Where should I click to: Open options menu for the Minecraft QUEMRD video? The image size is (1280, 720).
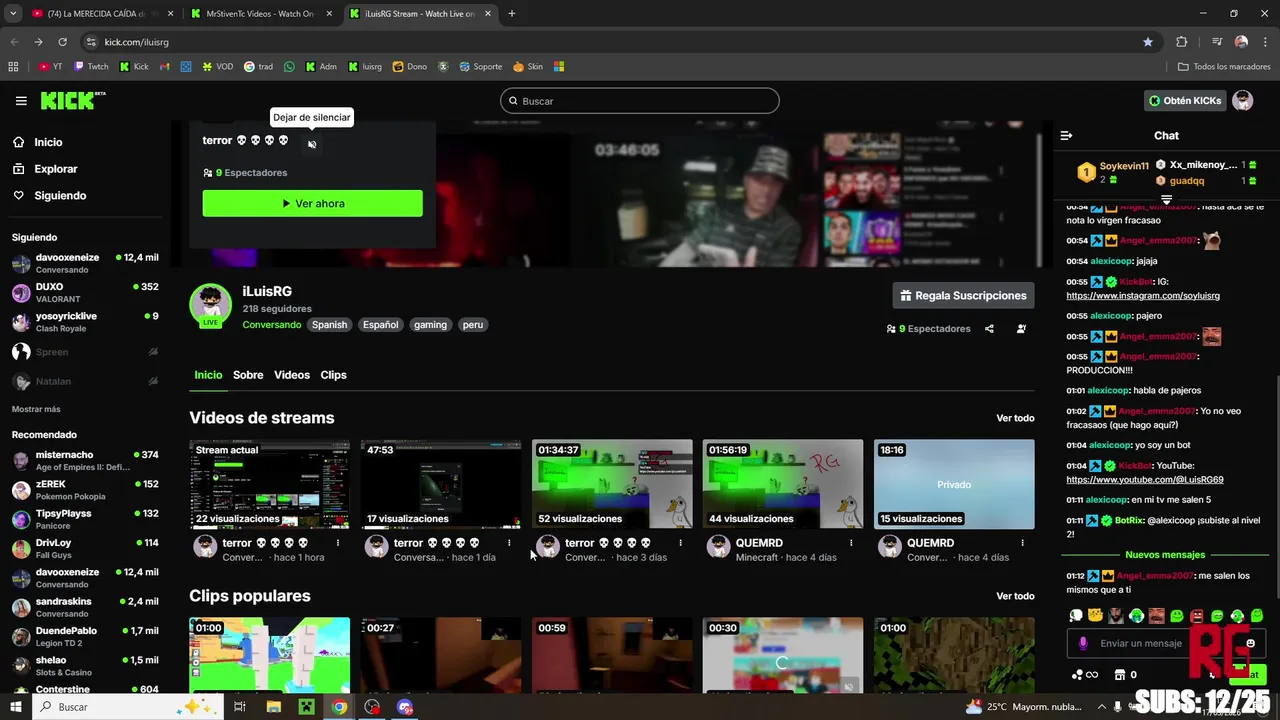pyautogui.click(x=851, y=543)
